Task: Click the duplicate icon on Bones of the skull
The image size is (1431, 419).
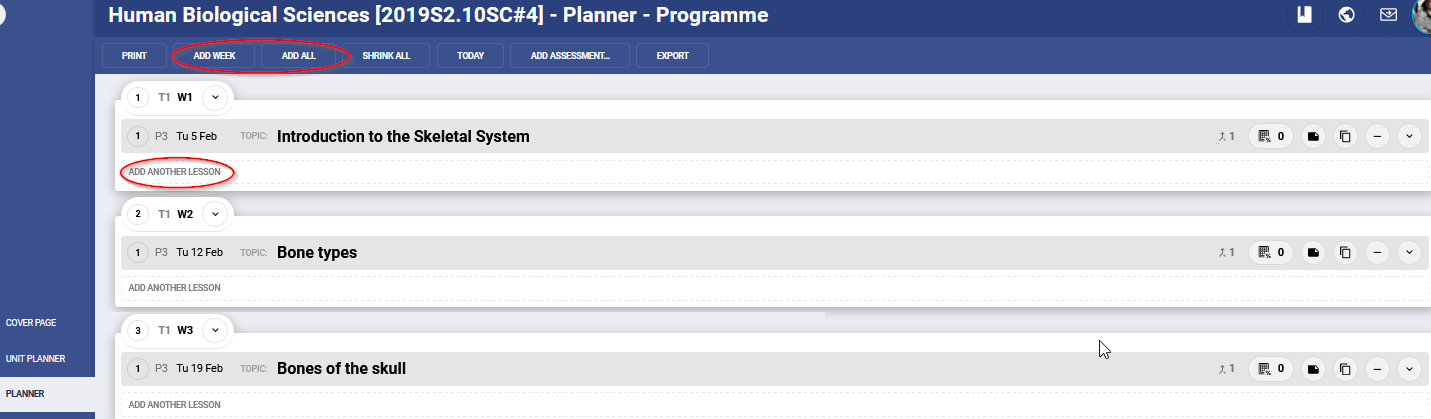Action: (1345, 369)
